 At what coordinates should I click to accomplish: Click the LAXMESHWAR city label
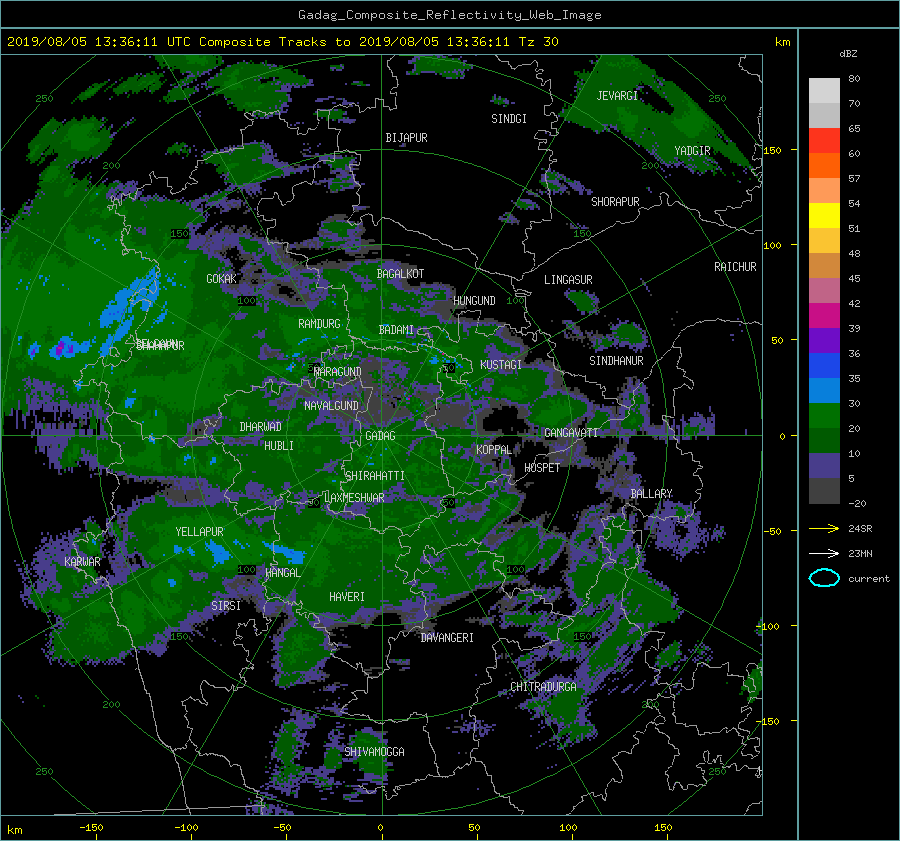354,498
